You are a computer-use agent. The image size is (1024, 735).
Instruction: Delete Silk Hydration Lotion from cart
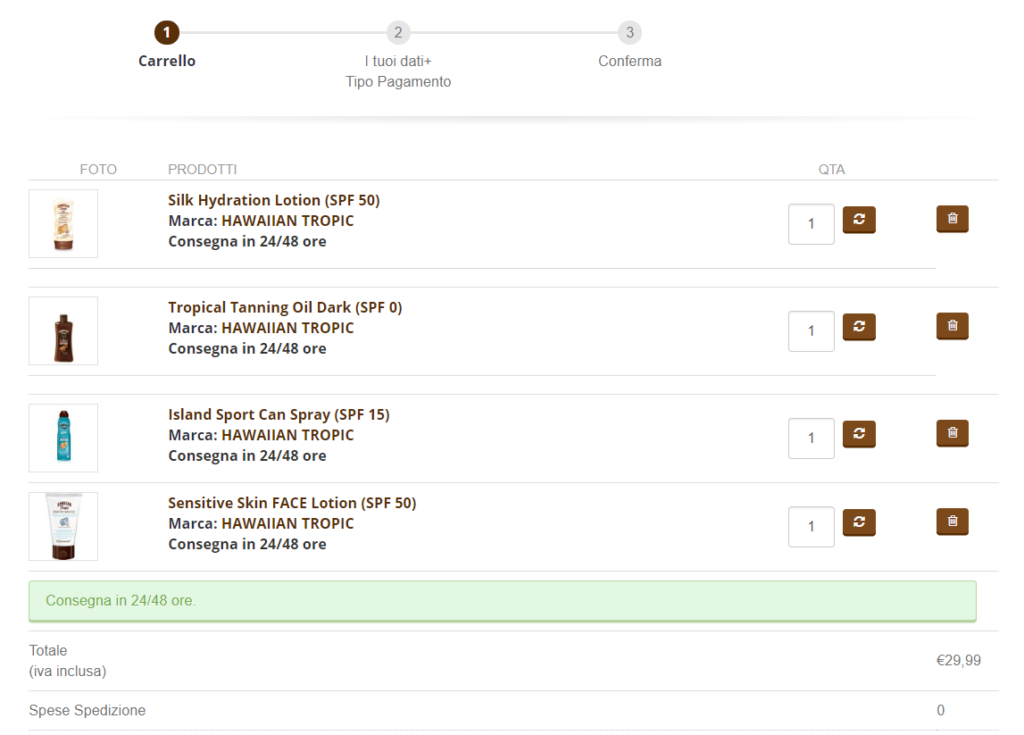coord(952,219)
